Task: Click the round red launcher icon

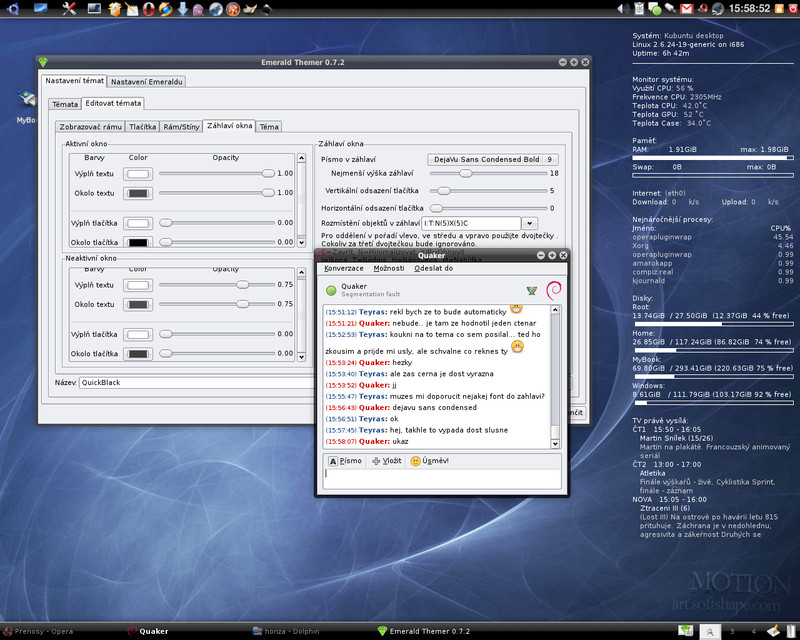Action: click(233, 9)
